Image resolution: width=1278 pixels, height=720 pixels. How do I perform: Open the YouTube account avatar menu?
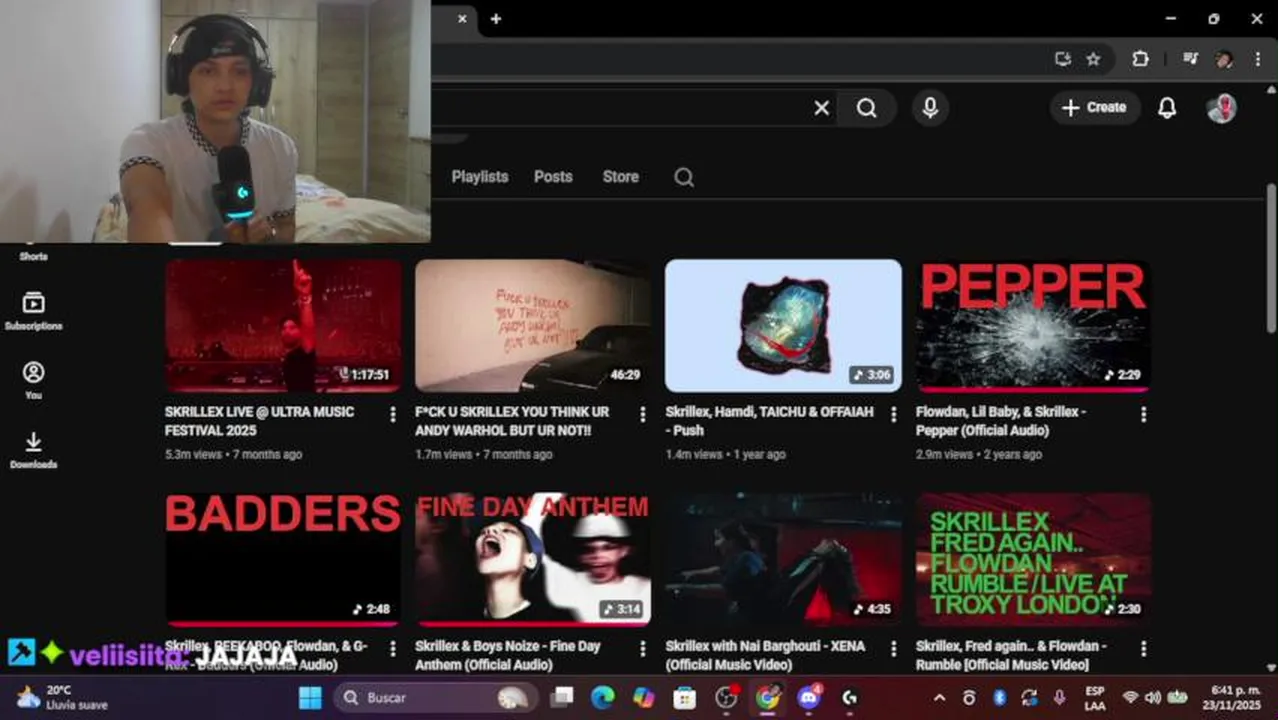(x=1221, y=108)
